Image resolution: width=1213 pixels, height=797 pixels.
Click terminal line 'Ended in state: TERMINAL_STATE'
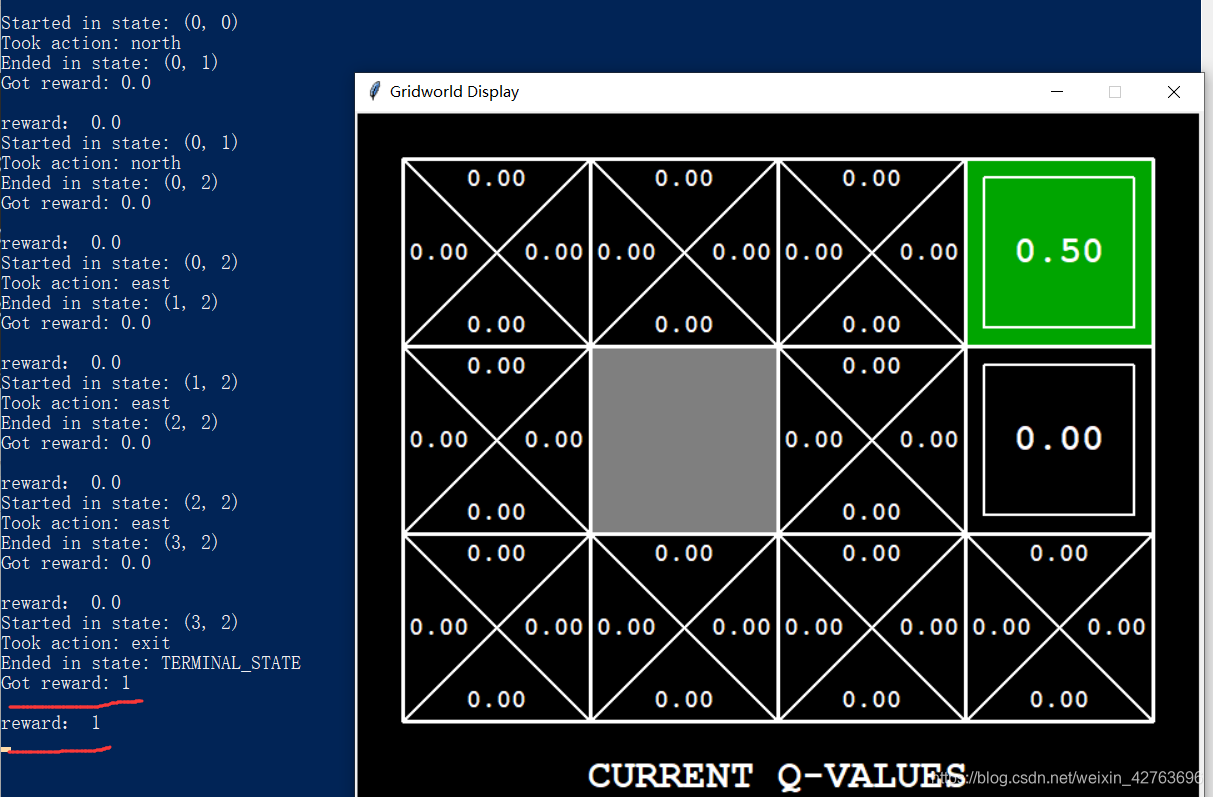click(x=151, y=663)
